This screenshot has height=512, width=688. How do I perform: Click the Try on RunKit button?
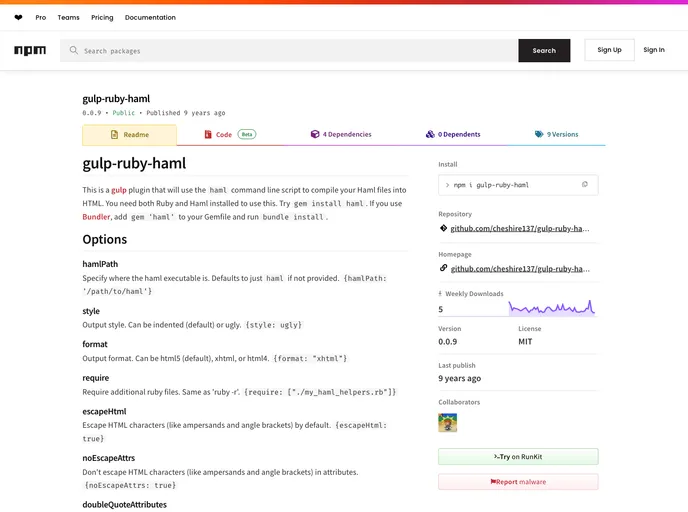point(518,457)
